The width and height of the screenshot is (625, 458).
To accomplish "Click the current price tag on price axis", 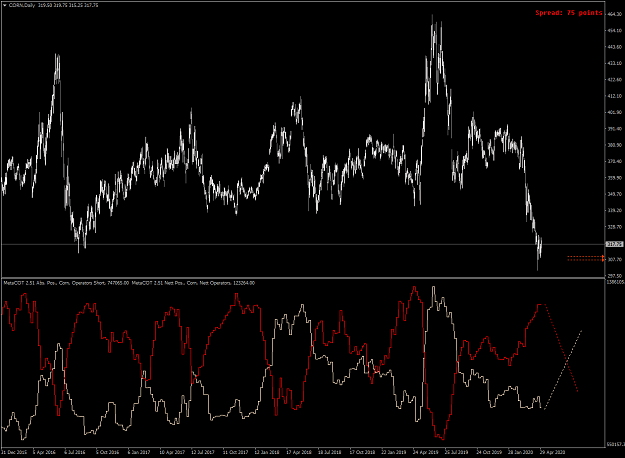I will coord(614,244).
